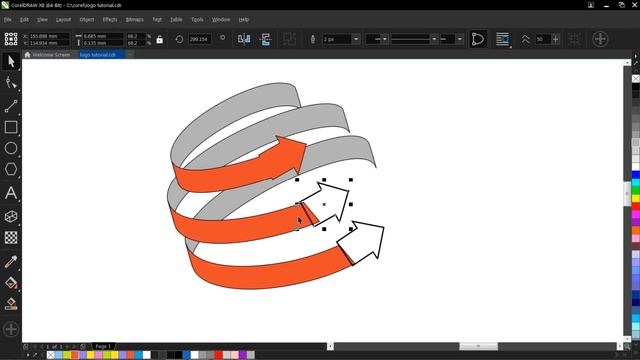Viewport: 640px width, 360px height.
Task: Click the object height input field
Action: pyautogui.click(x=102, y=43)
